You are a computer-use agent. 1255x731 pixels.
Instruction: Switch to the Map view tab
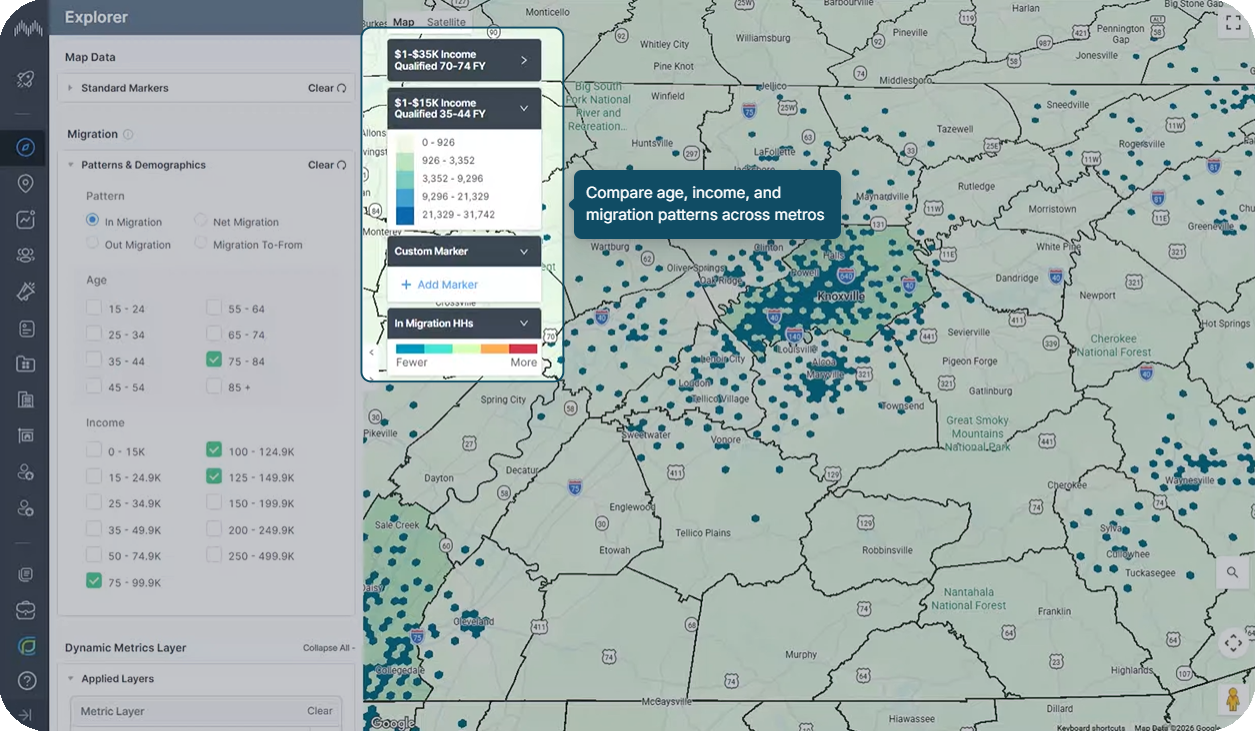click(403, 22)
